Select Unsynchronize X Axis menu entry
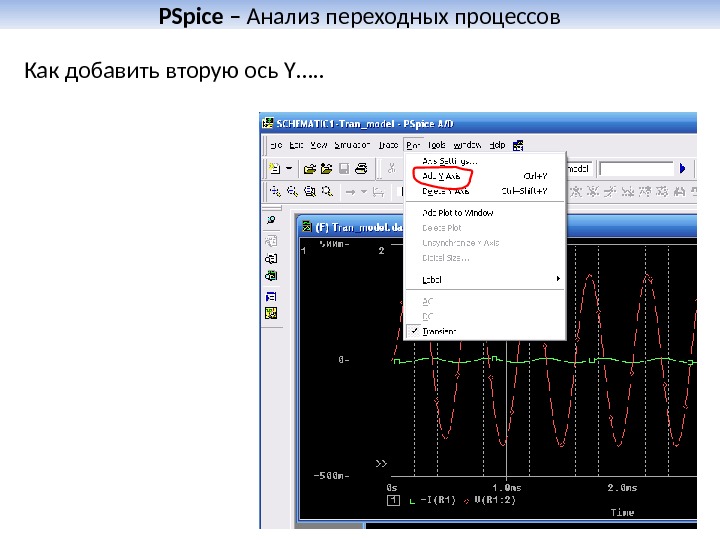Screen dimensions: 720x540 [x=484, y=242]
